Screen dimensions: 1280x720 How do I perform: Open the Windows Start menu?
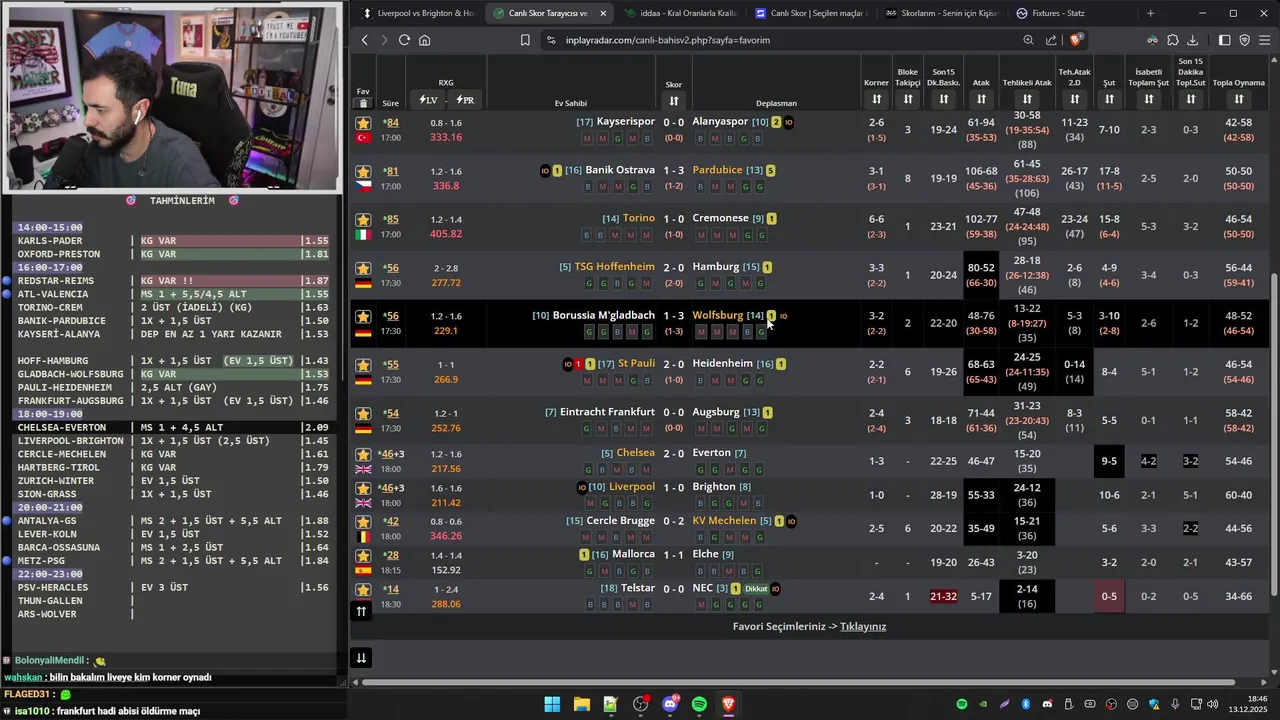552,704
